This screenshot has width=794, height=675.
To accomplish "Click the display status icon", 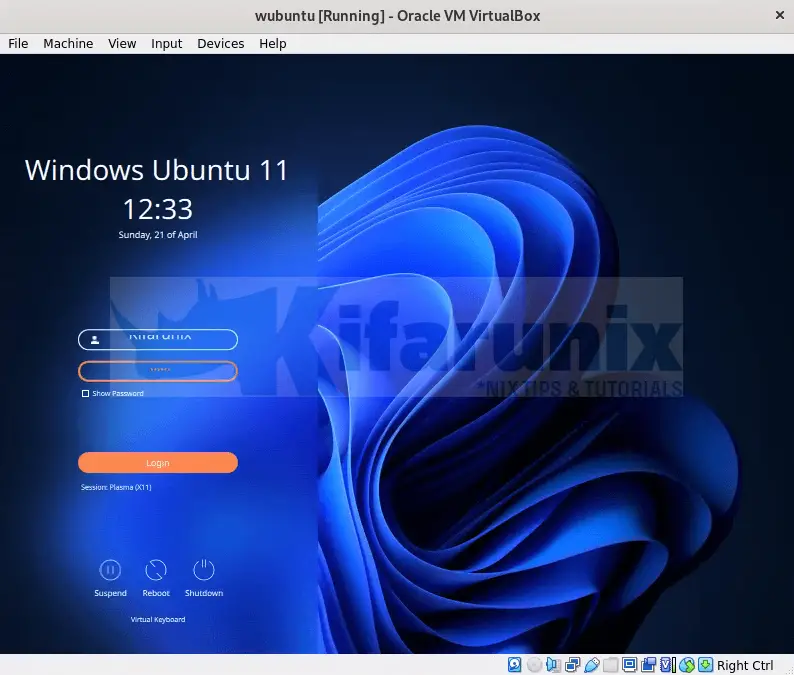I will pos(629,664).
